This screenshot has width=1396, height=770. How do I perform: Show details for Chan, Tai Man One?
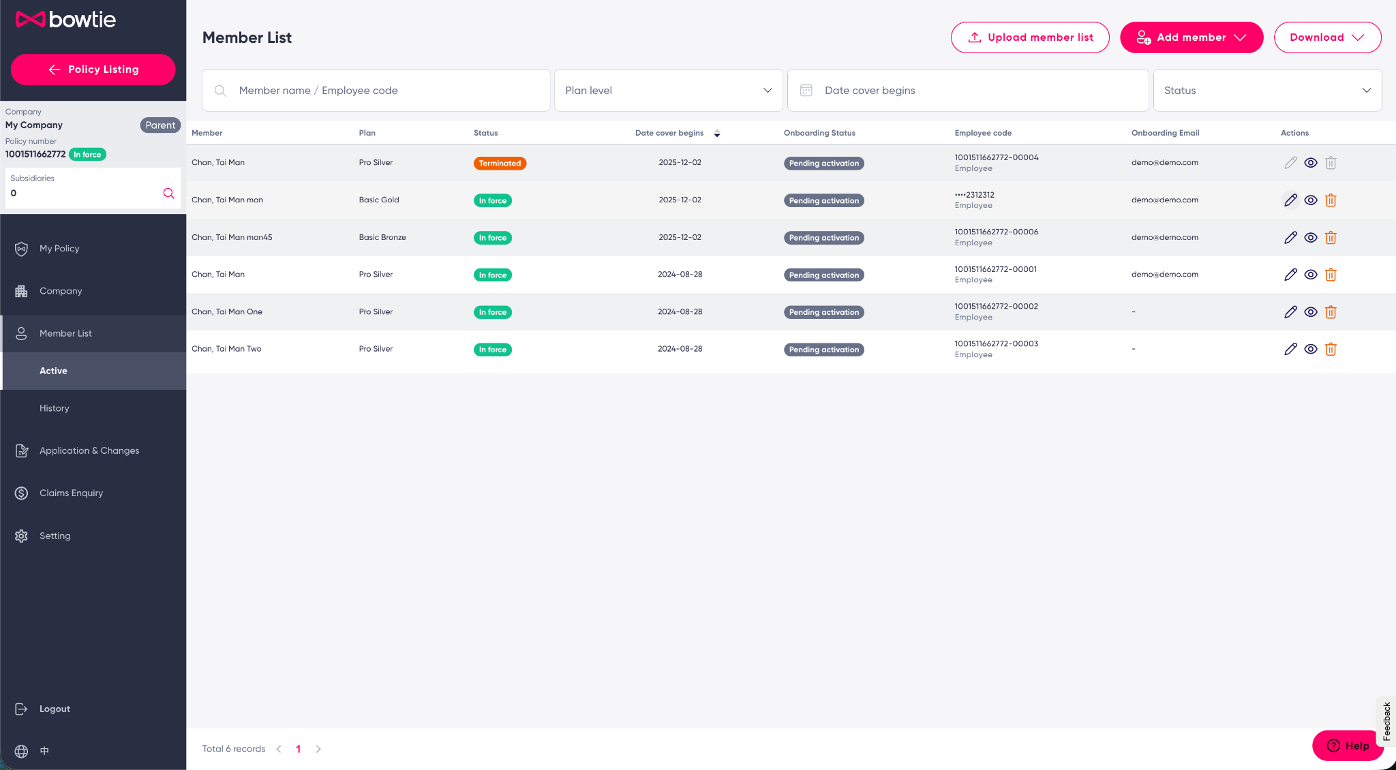click(1310, 312)
